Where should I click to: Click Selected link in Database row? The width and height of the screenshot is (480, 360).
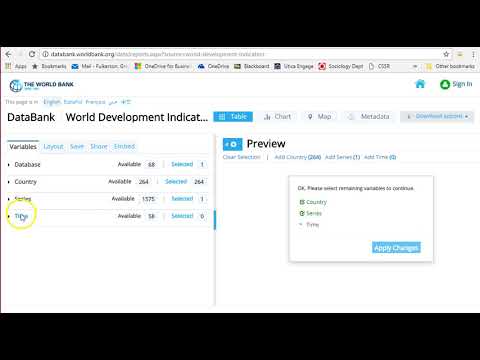pos(182,164)
